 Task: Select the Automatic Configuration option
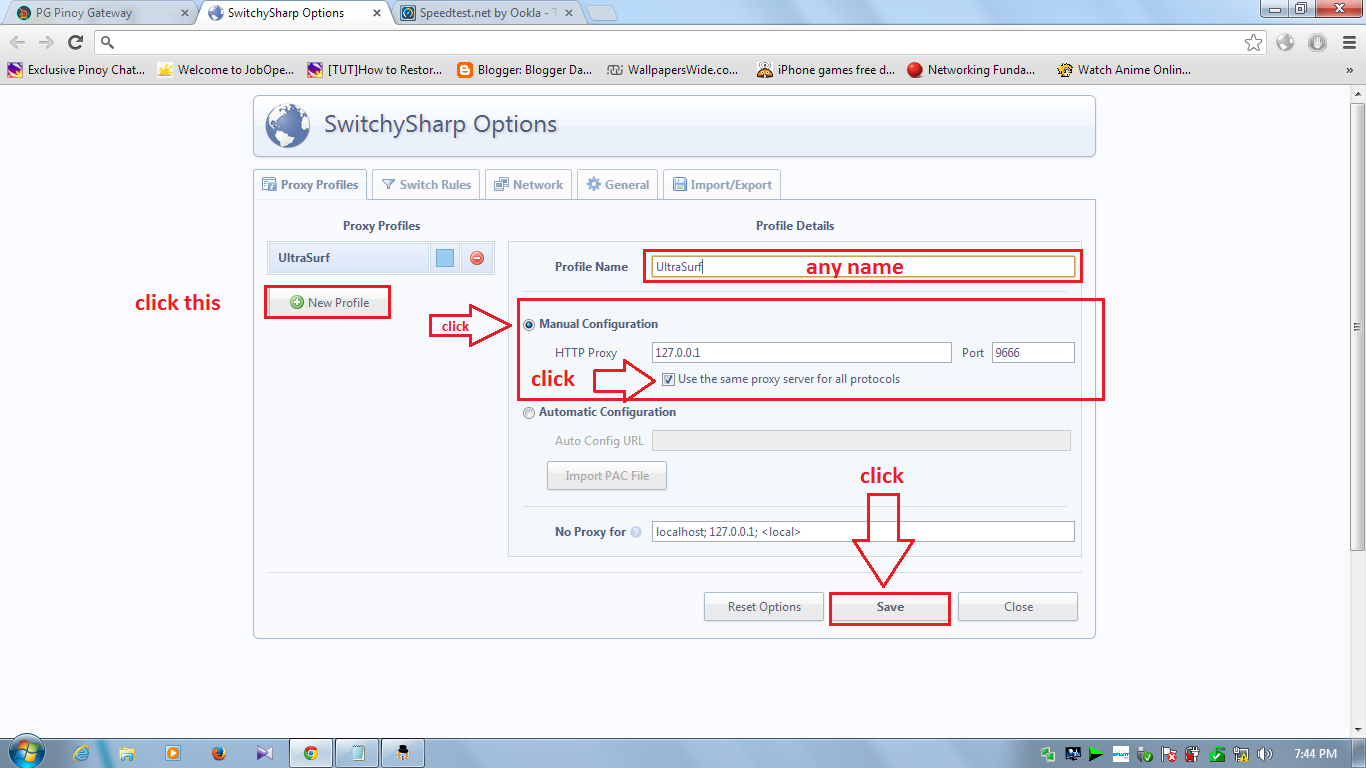coord(528,412)
